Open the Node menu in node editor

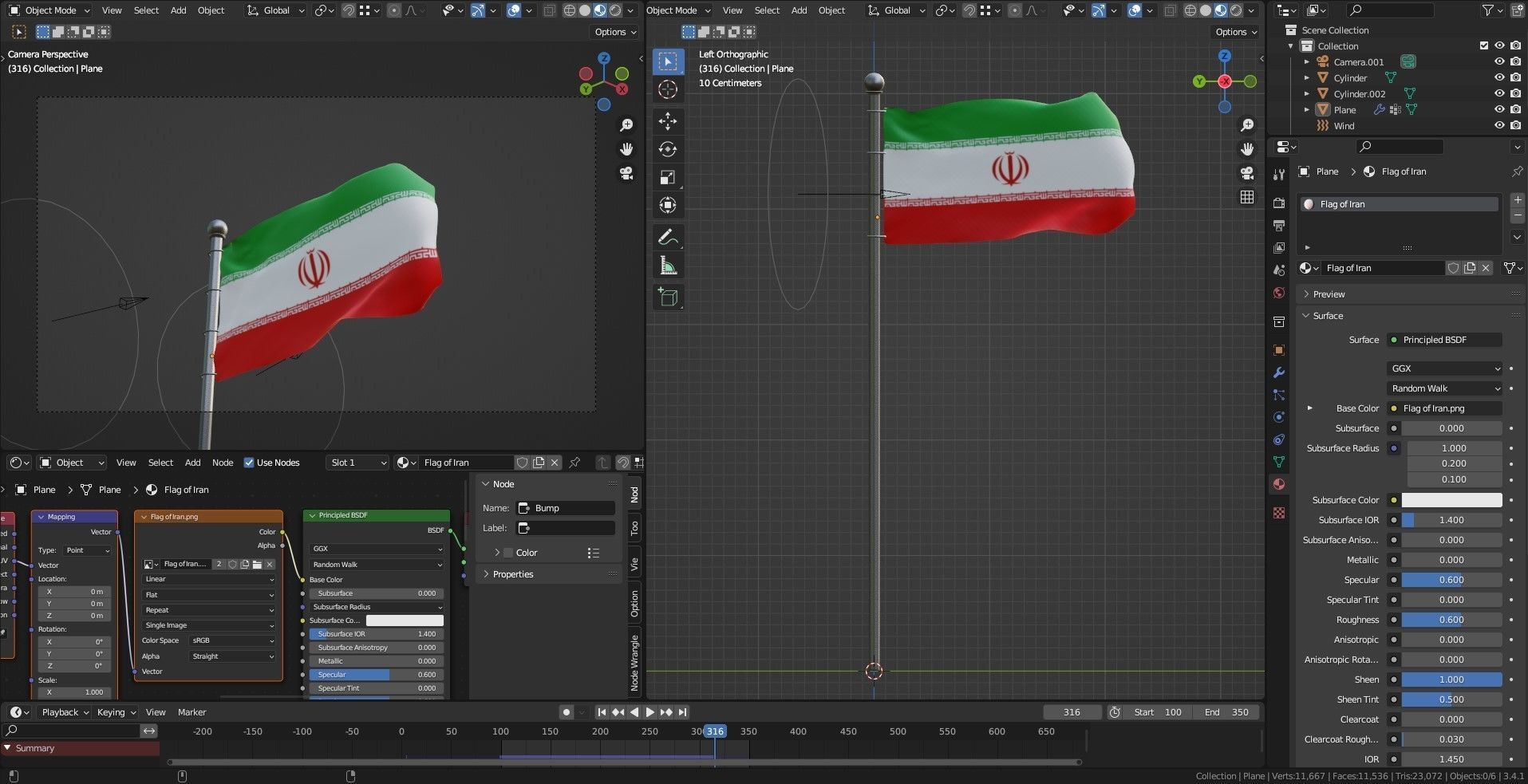223,463
